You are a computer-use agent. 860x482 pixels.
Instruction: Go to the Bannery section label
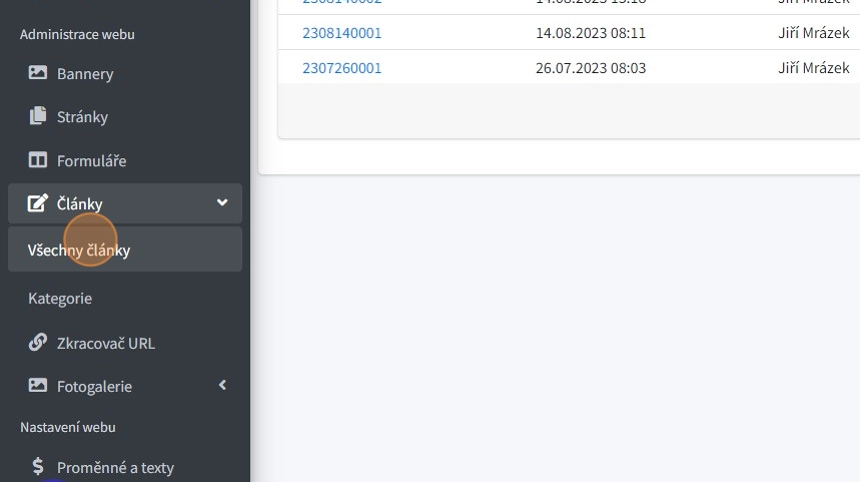click(x=85, y=74)
